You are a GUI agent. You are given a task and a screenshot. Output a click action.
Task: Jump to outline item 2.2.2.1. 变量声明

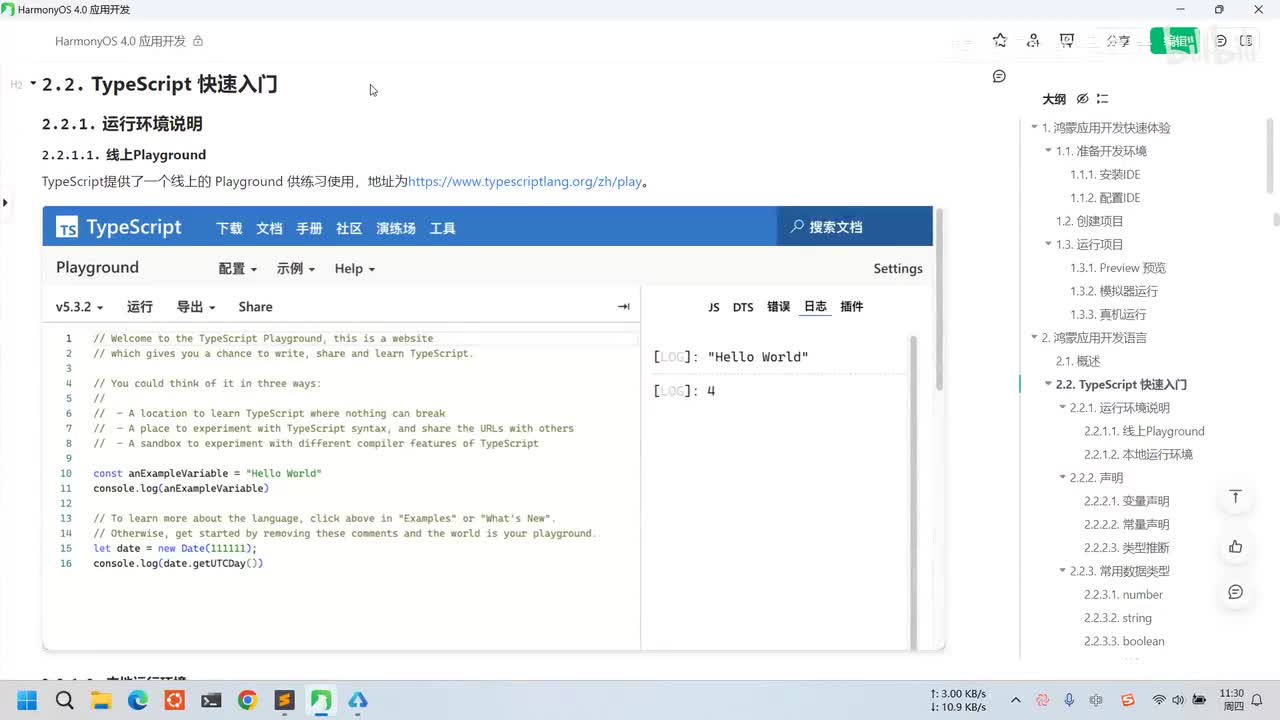[x=1127, y=501]
